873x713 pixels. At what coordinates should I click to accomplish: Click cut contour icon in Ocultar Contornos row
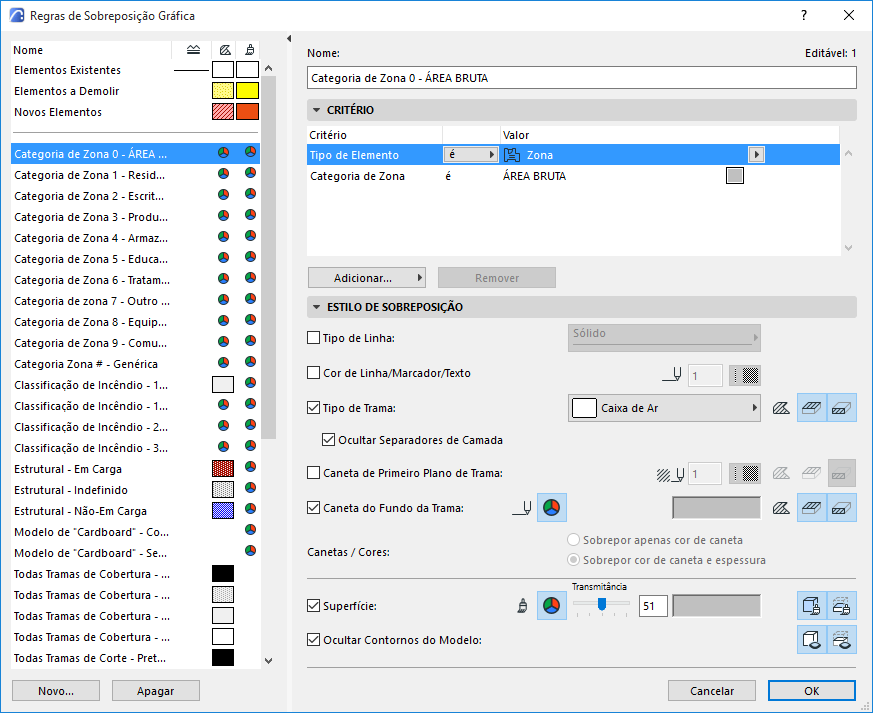841,640
